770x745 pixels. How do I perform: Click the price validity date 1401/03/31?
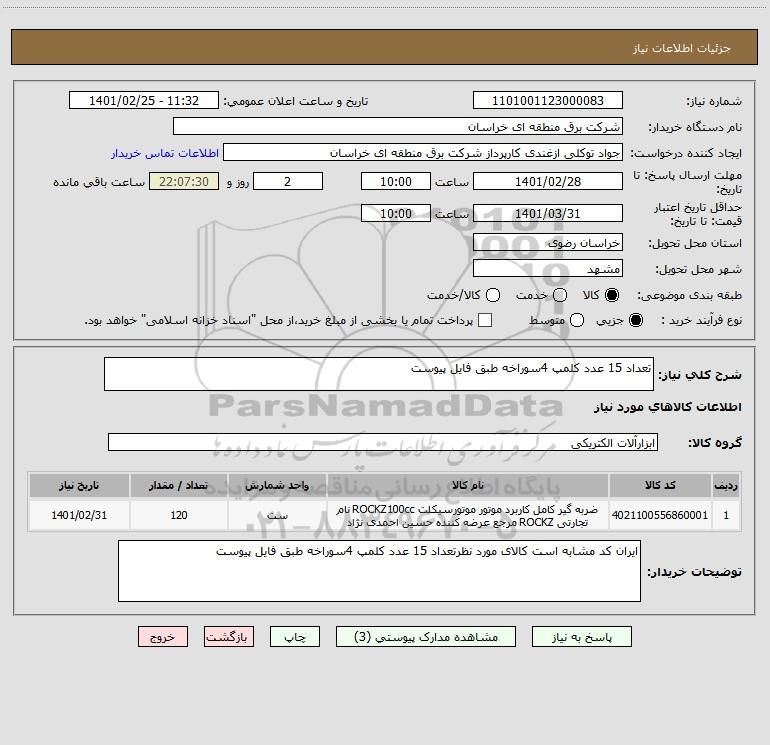(x=548, y=213)
